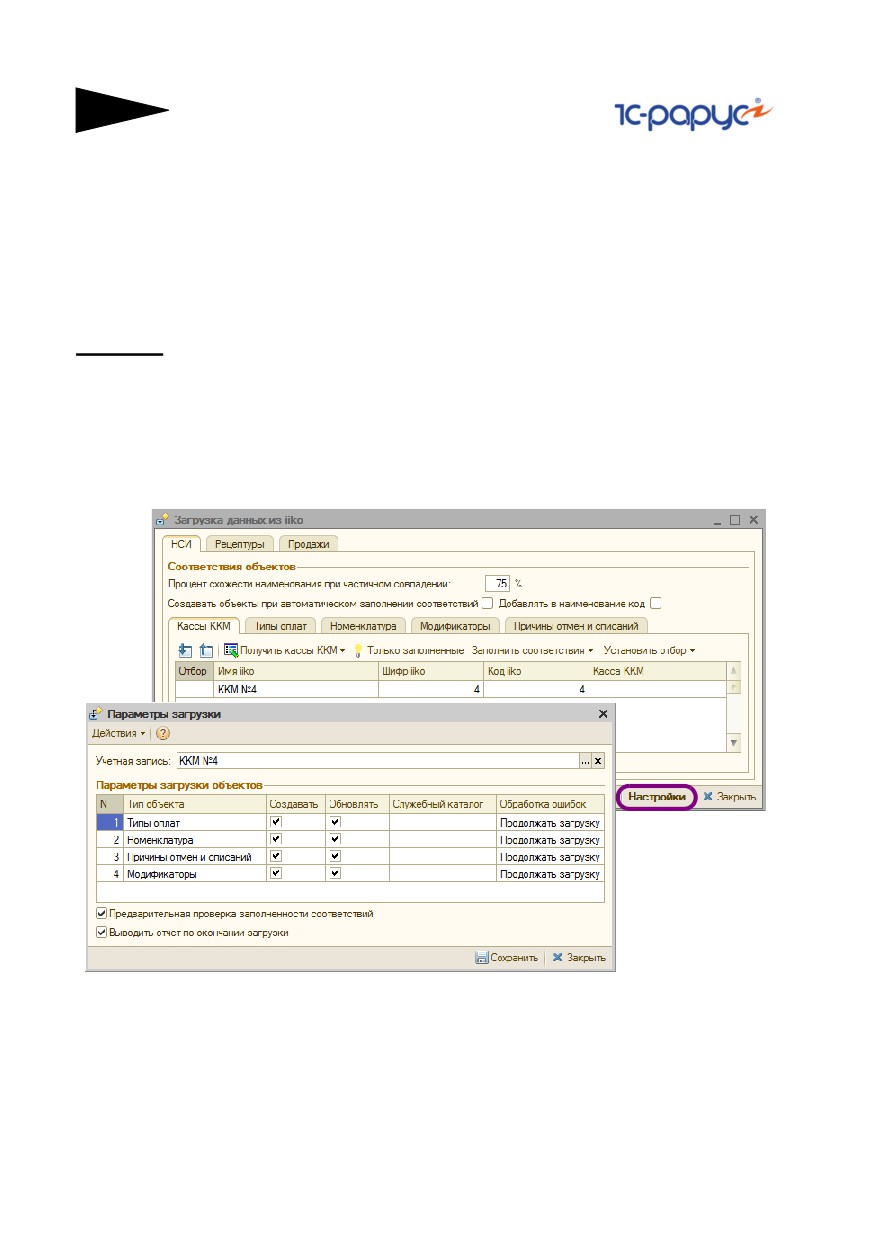The image size is (875, 1239).
Task: Click the similarity percent field 75
Action: [x=497, y=583]
